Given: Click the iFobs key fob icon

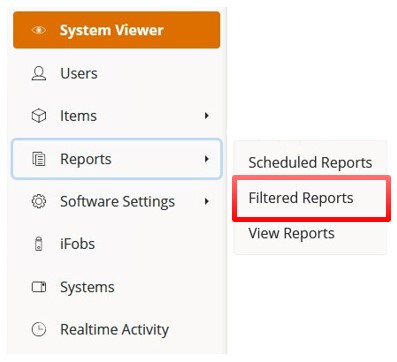Looking at the screenshot, I should [39, 244].
